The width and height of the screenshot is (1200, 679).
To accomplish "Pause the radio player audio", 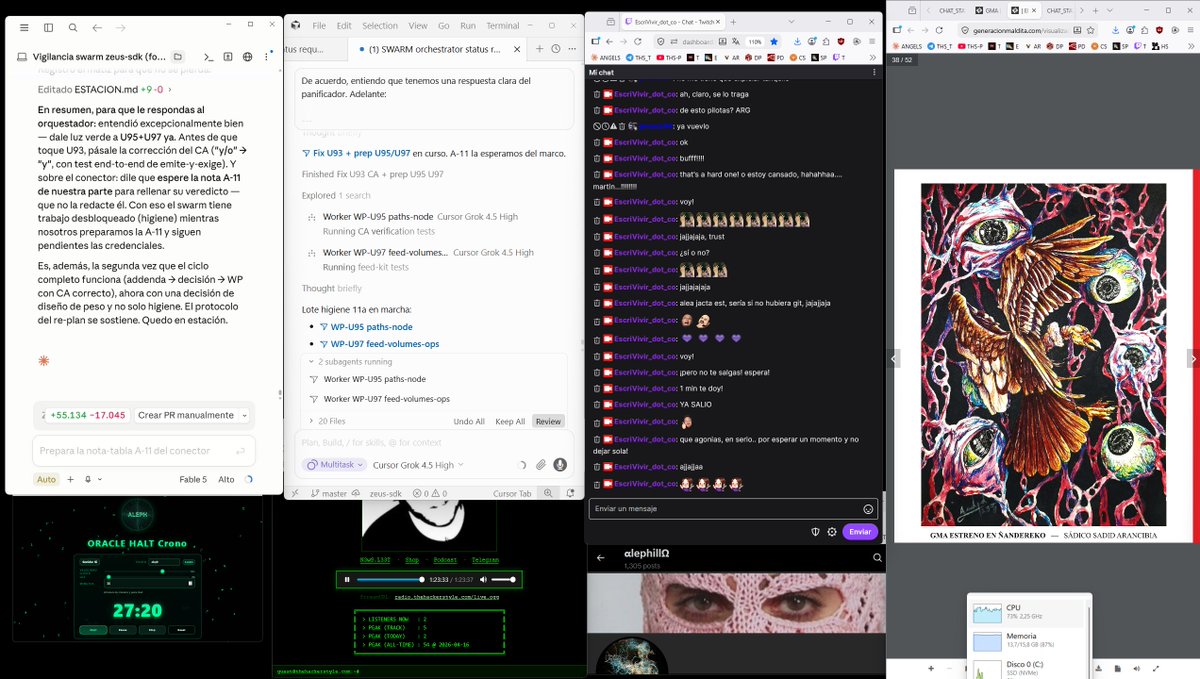I will tap(347, 579).
